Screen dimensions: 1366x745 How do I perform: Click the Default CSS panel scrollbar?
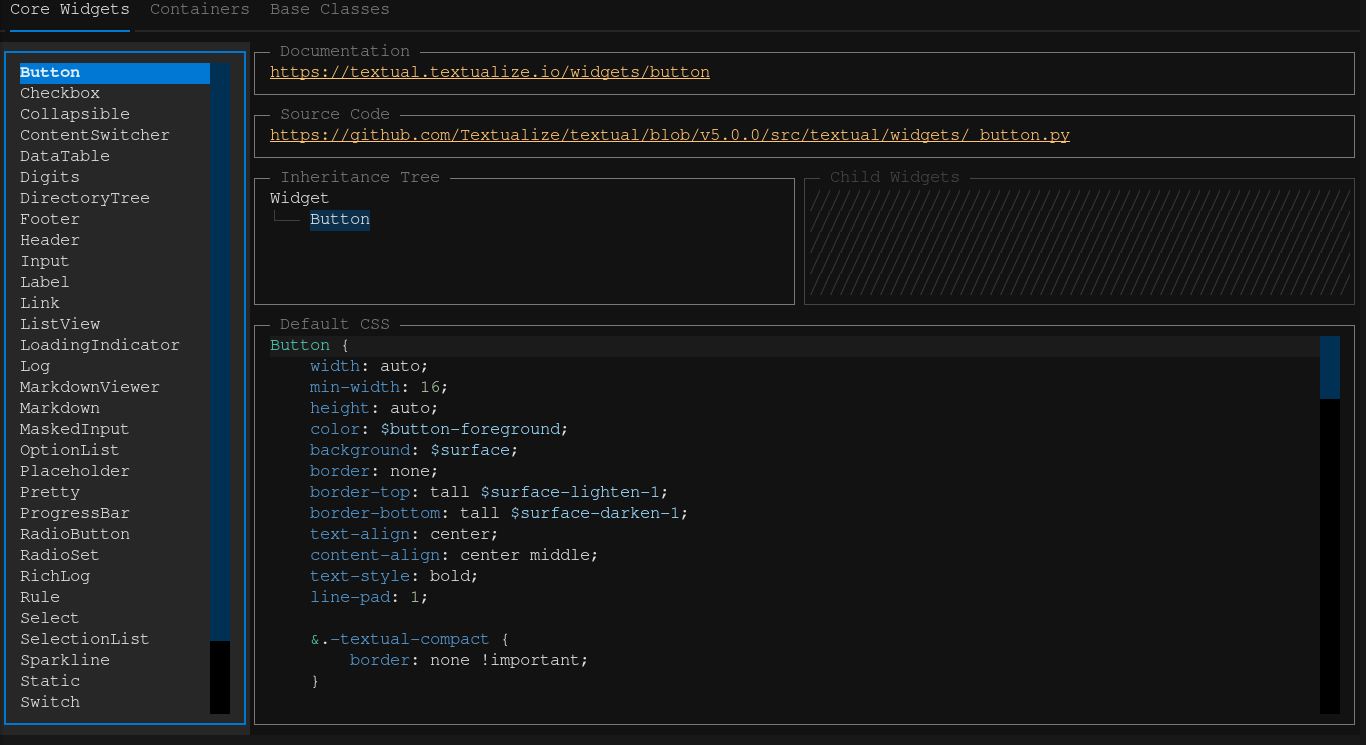pyautogui.click(x=1330, y=370)
